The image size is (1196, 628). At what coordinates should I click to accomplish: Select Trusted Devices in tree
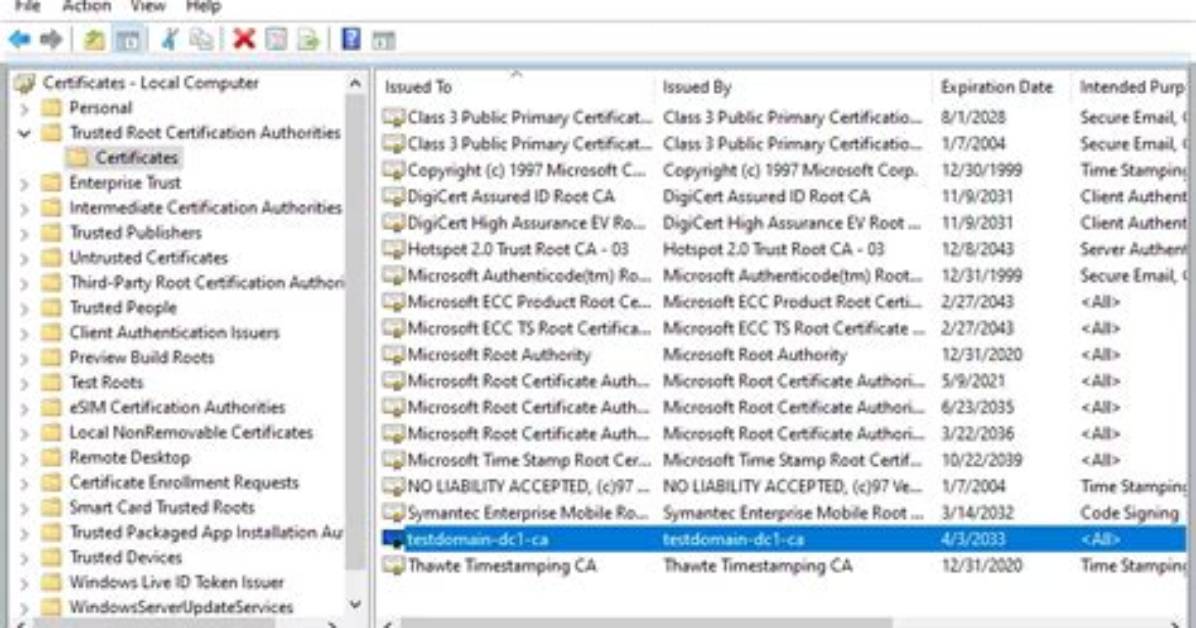pyautogui.click(x=126, y=558)
